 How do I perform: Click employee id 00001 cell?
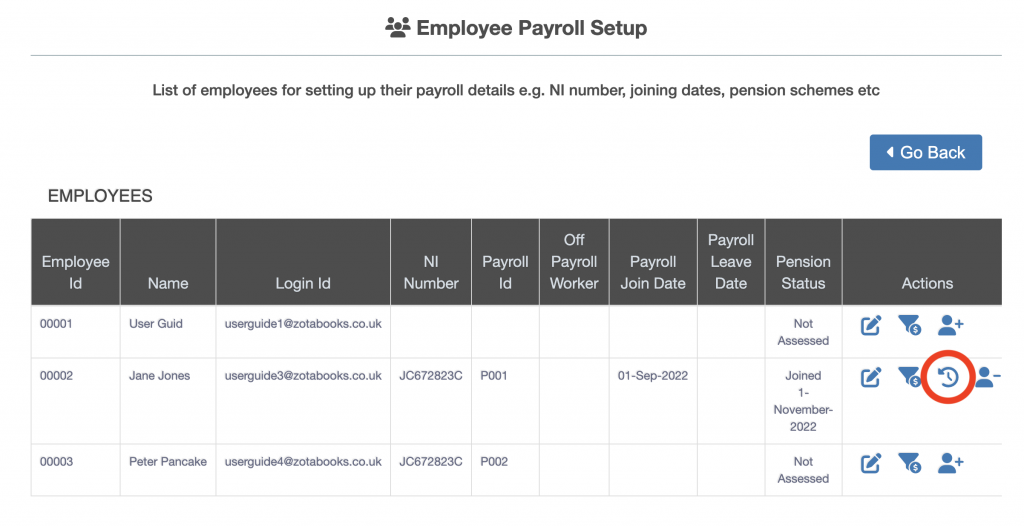click(57, 324)
